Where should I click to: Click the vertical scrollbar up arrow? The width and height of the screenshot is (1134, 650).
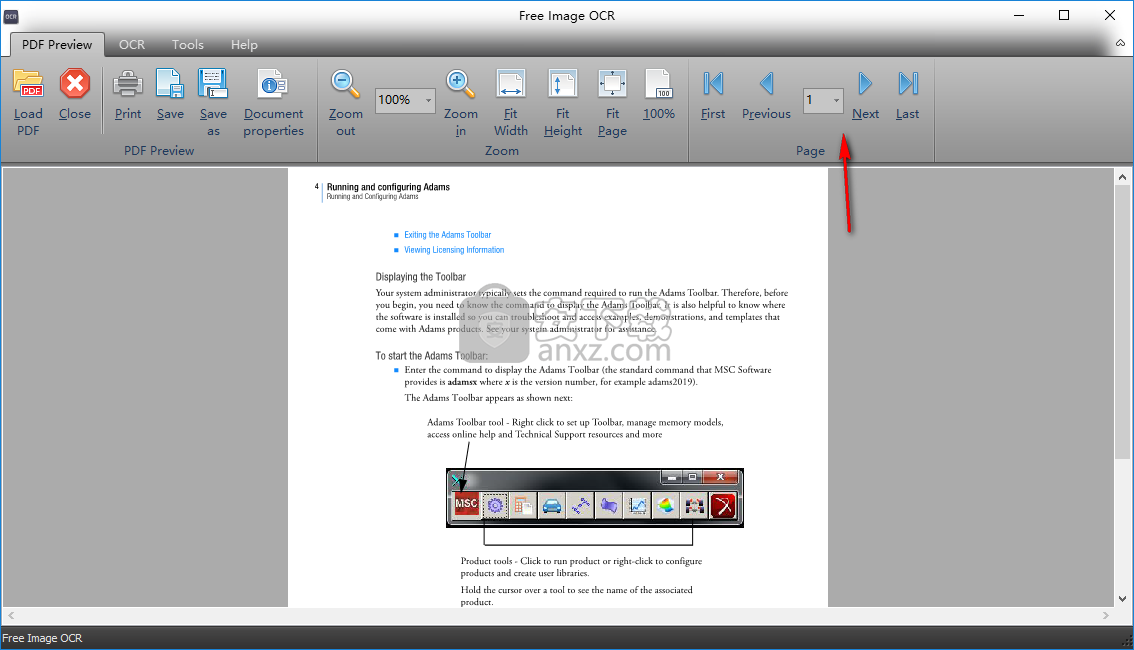click(1122, 176)
